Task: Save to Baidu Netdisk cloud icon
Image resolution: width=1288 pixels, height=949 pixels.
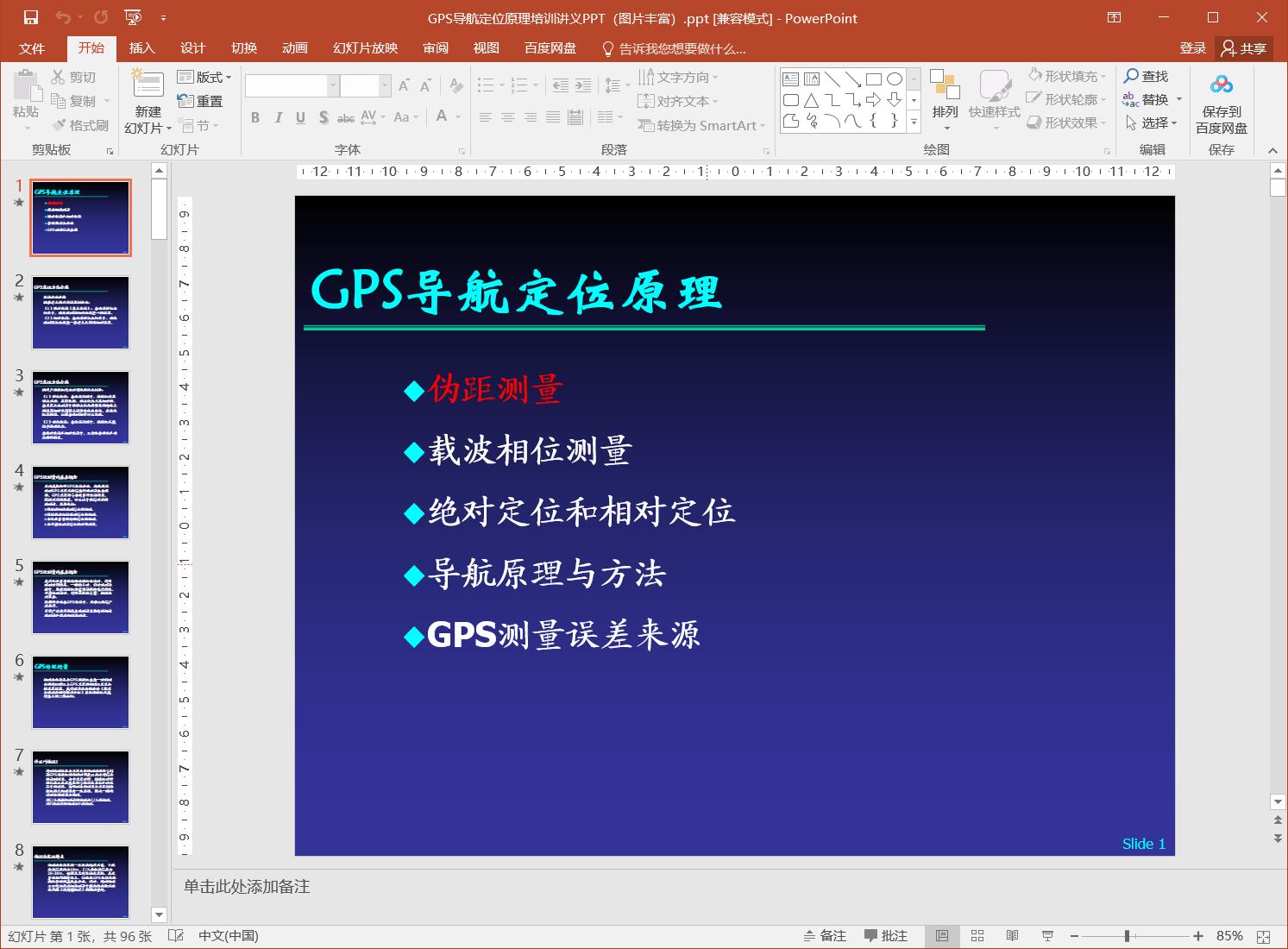Action: [x=1221, y=85]
